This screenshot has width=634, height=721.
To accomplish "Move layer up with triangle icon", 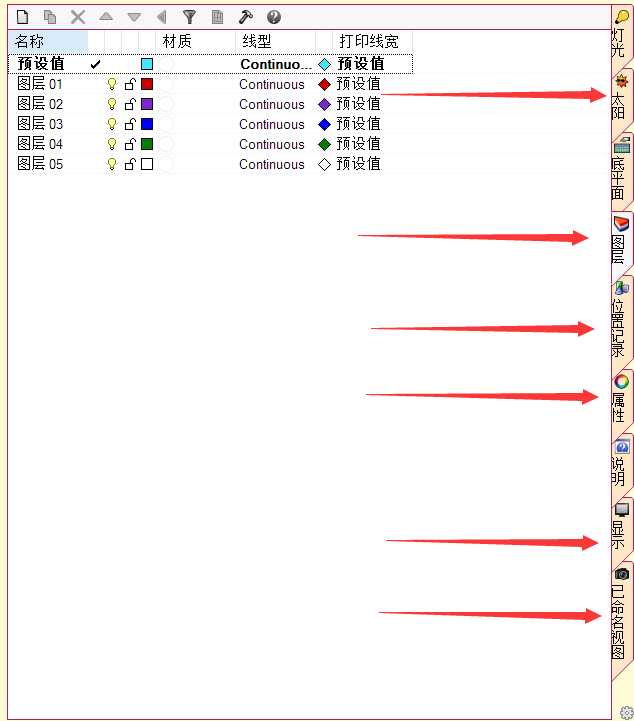I will 106,17.
